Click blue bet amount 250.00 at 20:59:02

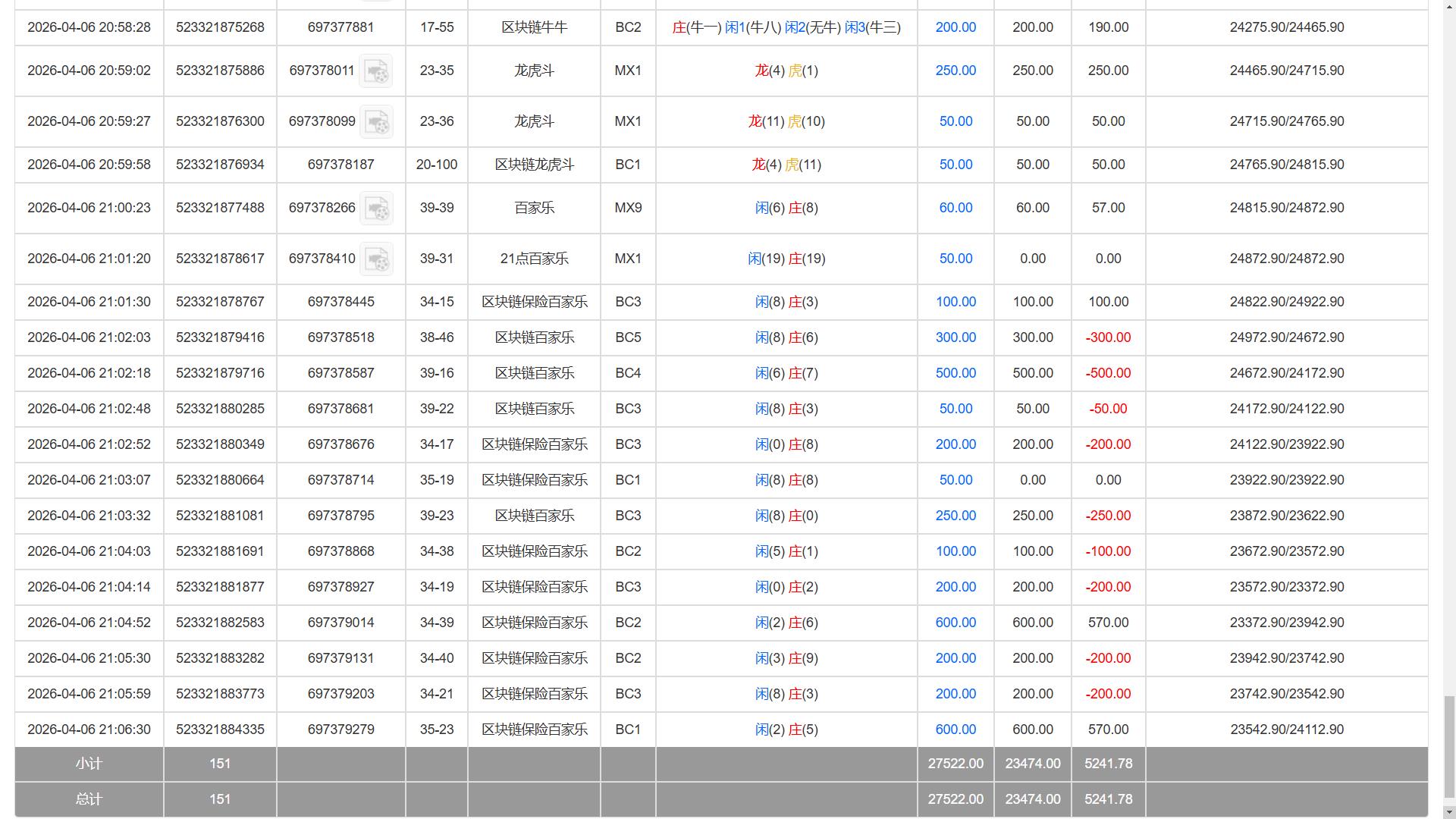pos(955,71)
